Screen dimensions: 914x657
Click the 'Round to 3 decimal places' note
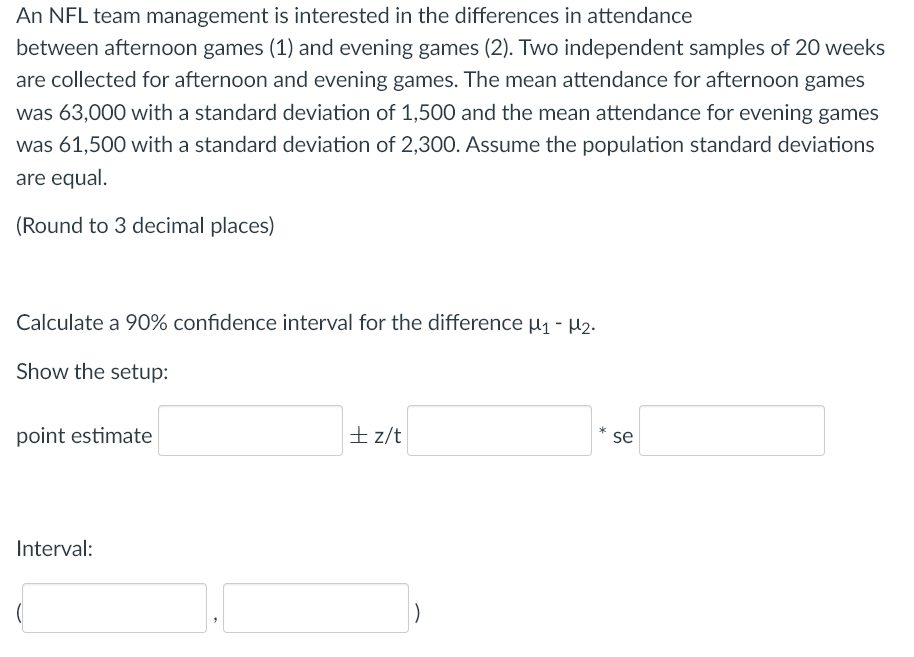pyautogui.click(x=144, y=225)
